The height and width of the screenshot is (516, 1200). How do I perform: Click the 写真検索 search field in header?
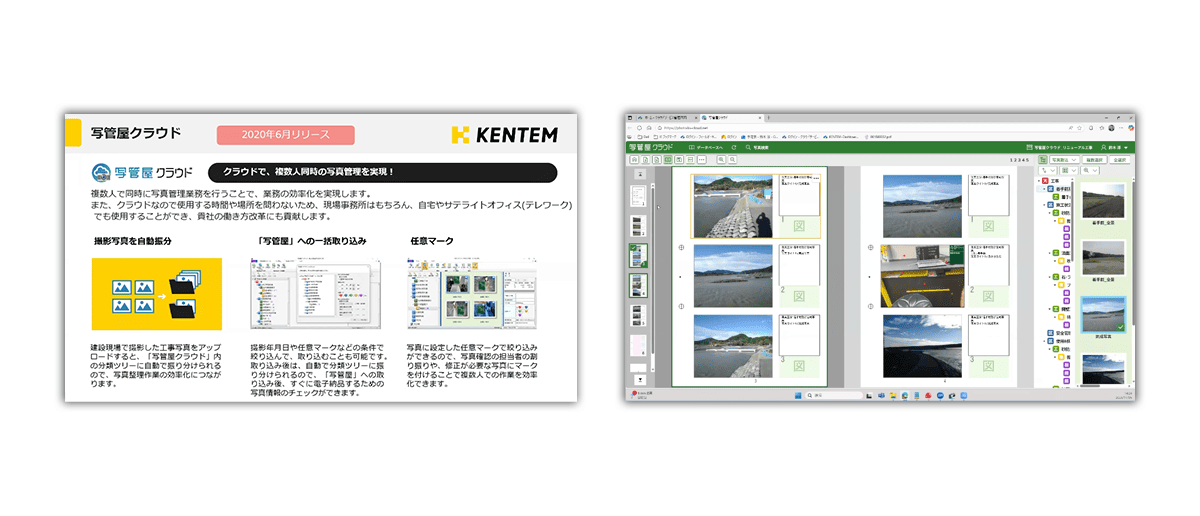754,147
